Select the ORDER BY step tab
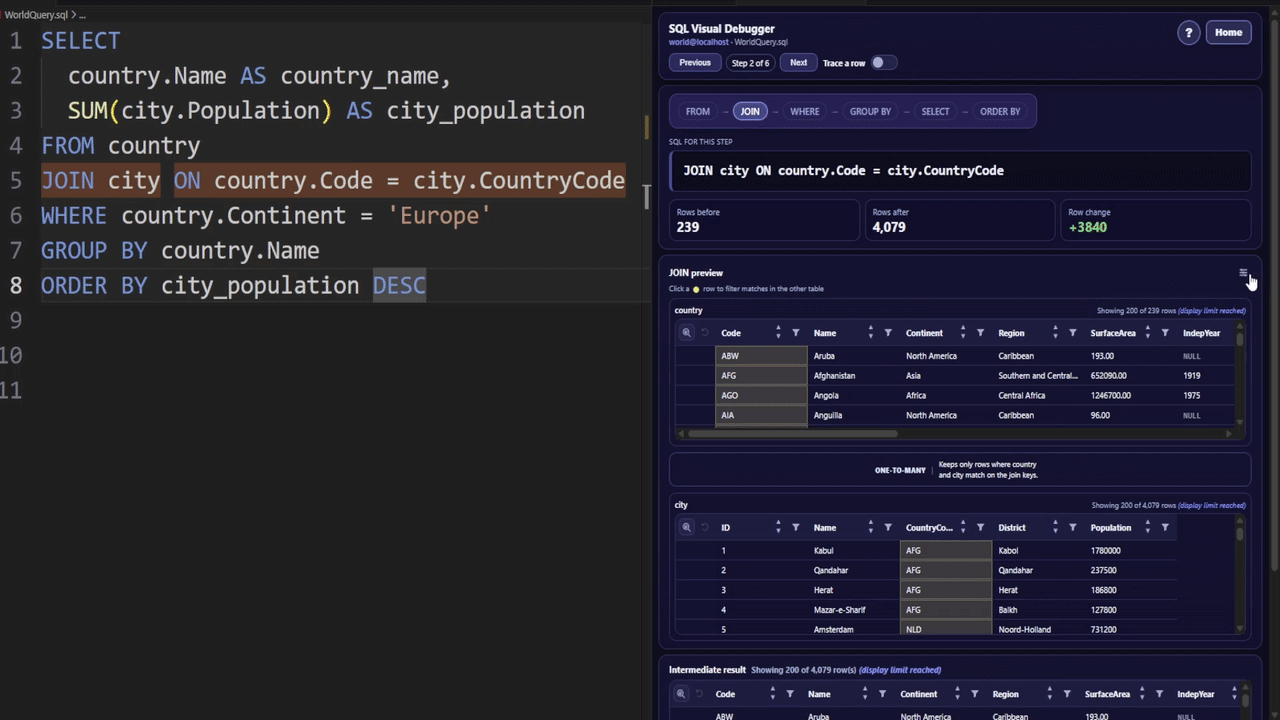 click(1000, 112)
